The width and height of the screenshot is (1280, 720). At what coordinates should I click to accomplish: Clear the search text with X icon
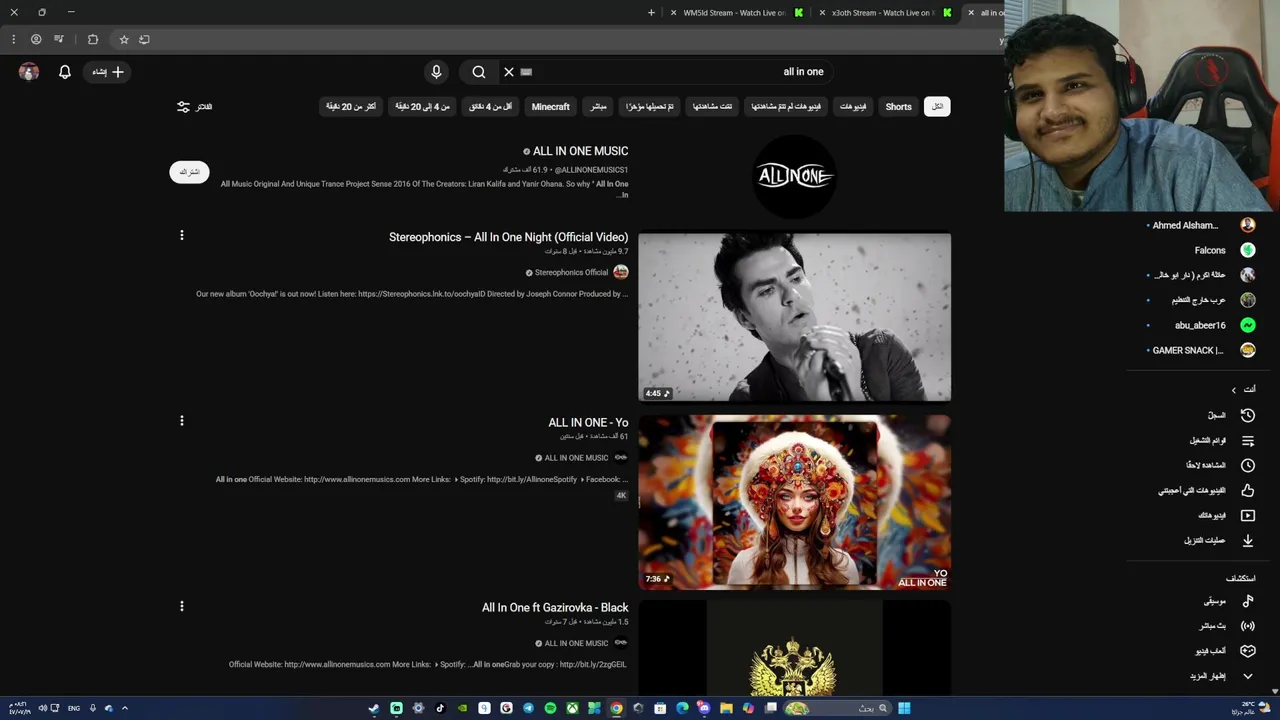click(x=509, y=72)
